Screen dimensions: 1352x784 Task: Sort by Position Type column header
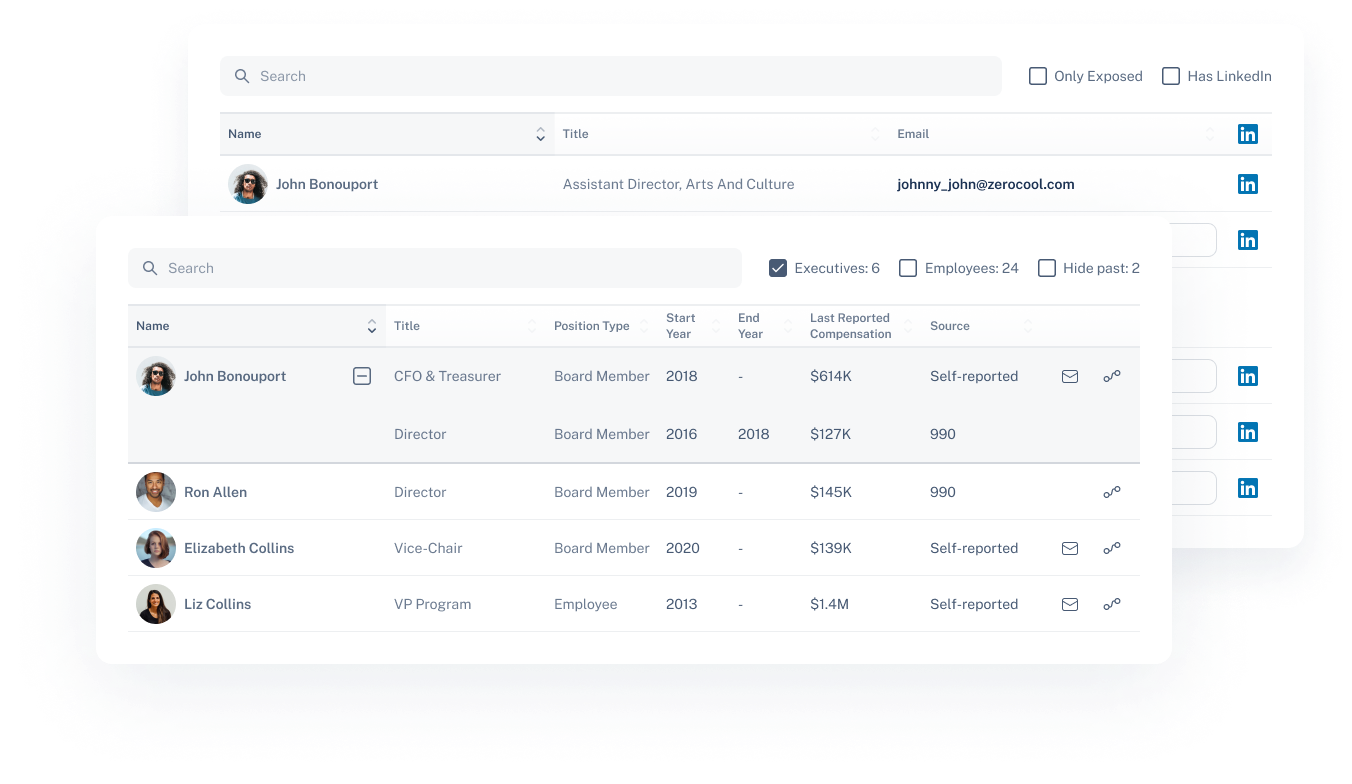(592, 326)
